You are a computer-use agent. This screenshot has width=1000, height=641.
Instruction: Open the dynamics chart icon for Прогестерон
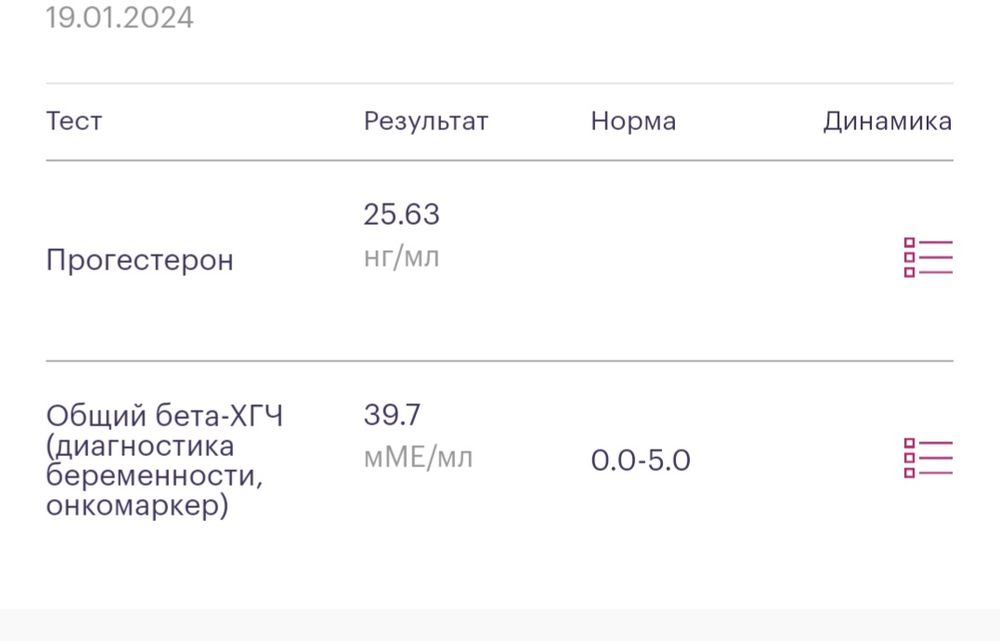[x=928, y=258]
